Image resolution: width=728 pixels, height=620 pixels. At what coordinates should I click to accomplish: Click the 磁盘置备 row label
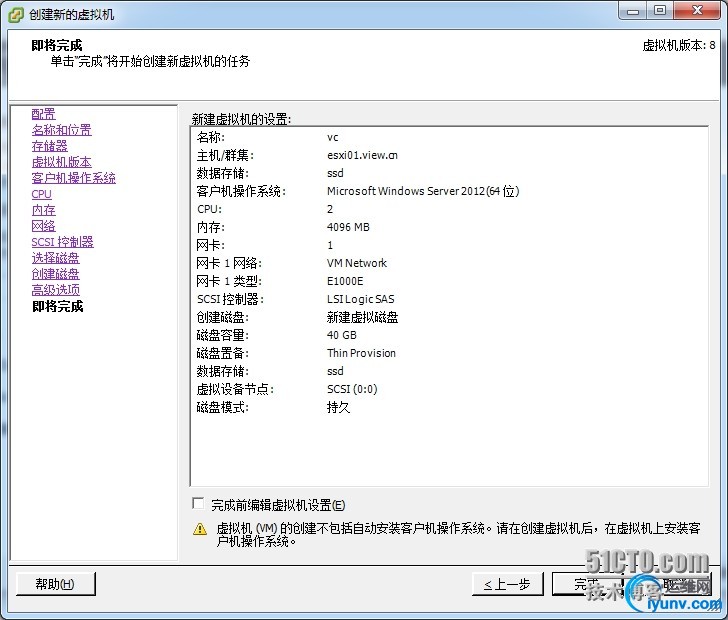tap(222, 353)
